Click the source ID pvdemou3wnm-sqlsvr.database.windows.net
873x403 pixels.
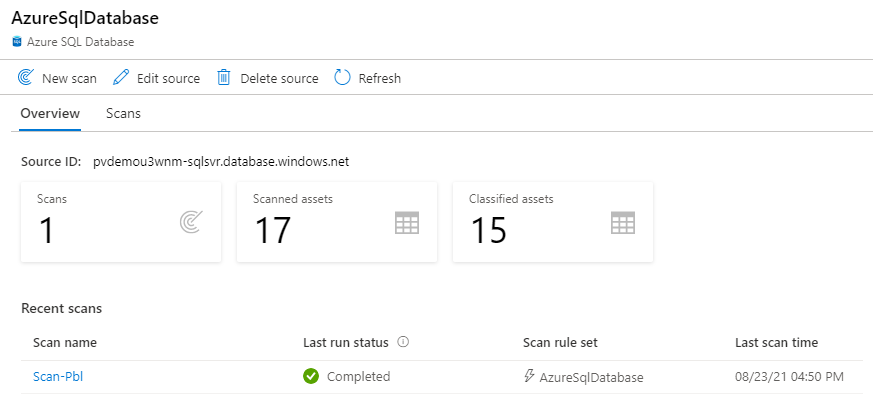[x=221, y=163]
